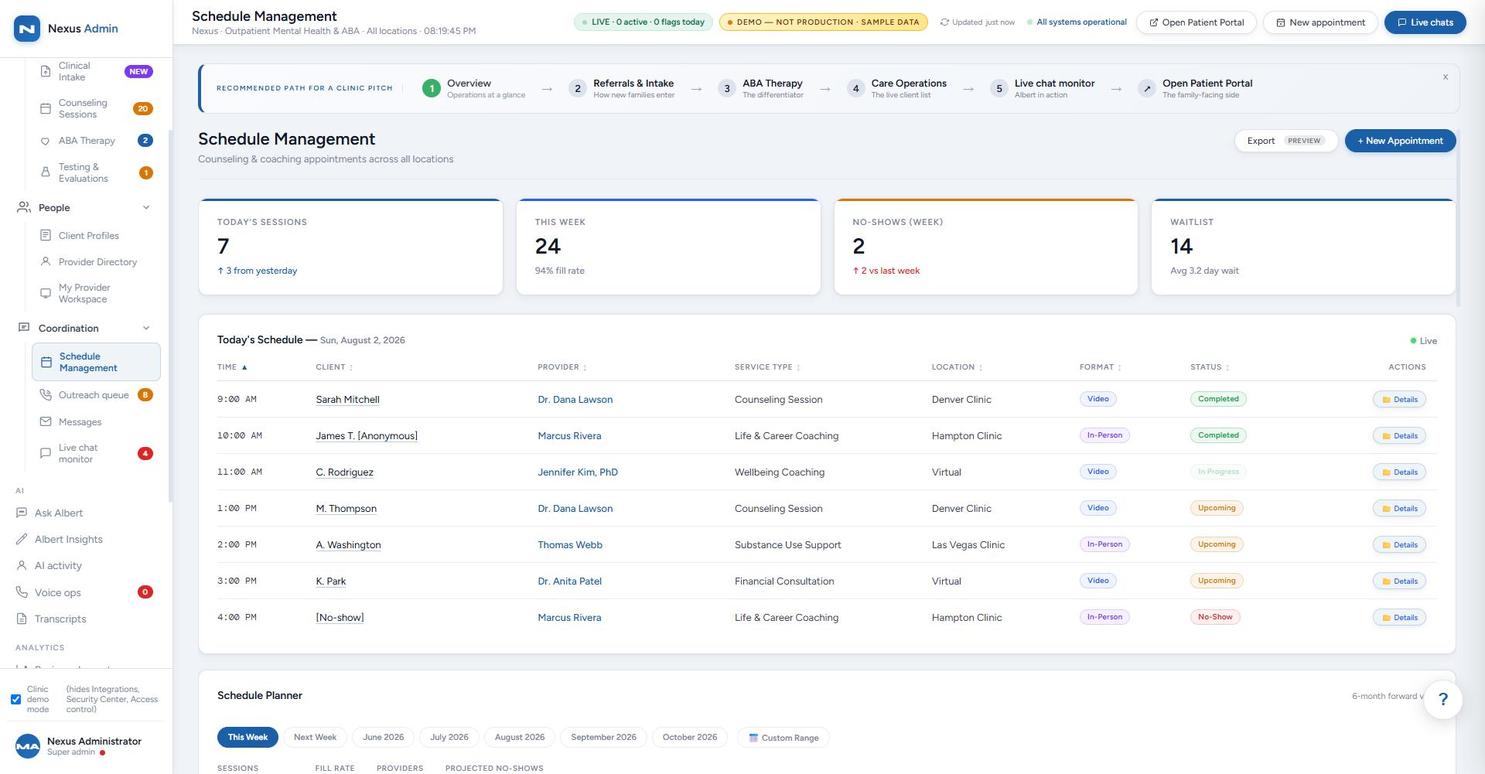Image resolution: width=1485 pixels, height=774 pixels.
Task: Click the refresh Updated icon
Action: point(944,22)
